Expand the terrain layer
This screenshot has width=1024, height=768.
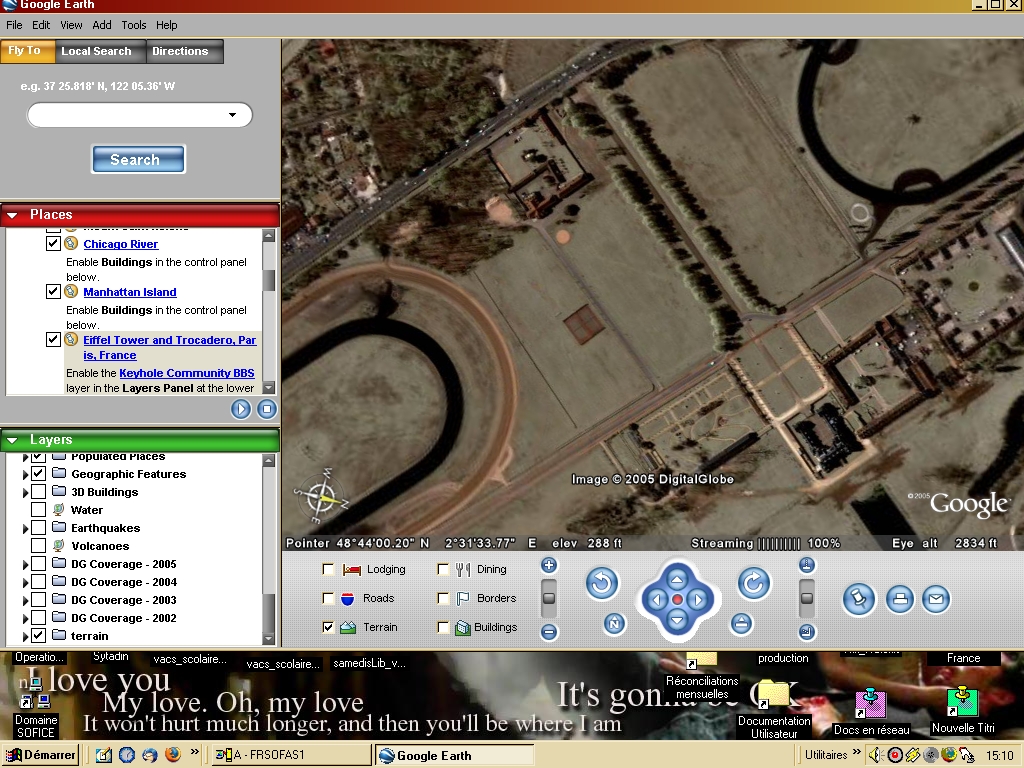pos(25,636)
